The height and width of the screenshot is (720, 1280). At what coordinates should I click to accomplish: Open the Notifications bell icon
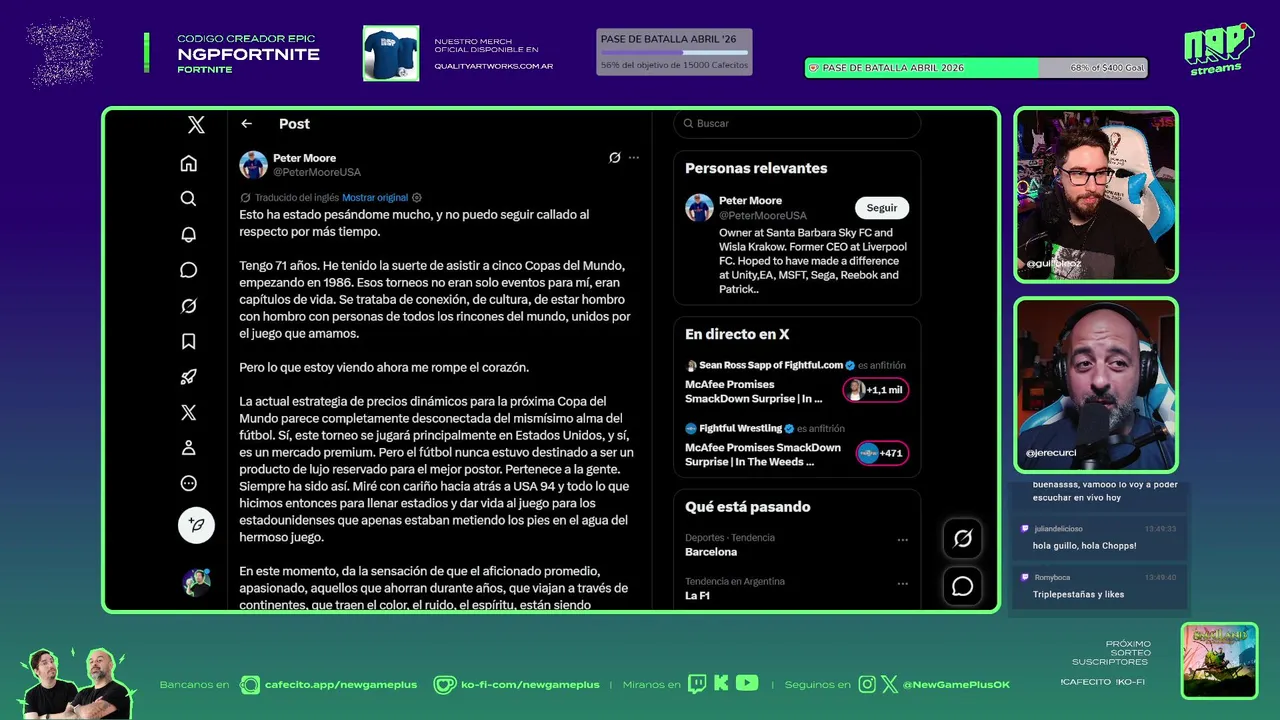pos(188,234)
